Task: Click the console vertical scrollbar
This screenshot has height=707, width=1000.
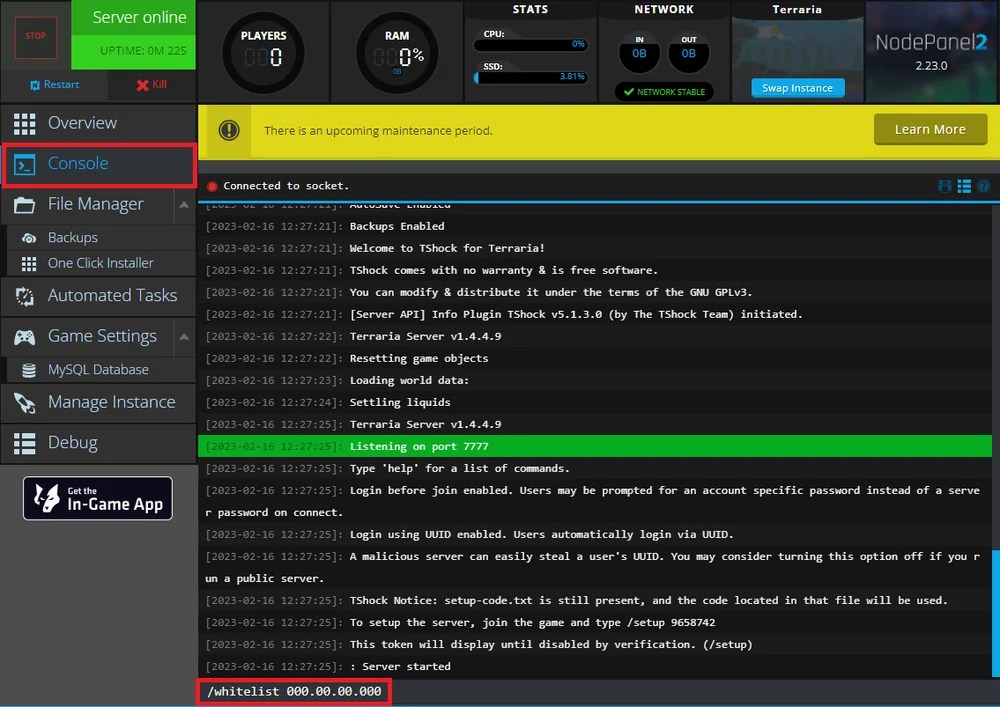Action: pyautogui.click(x=996, y=612)
